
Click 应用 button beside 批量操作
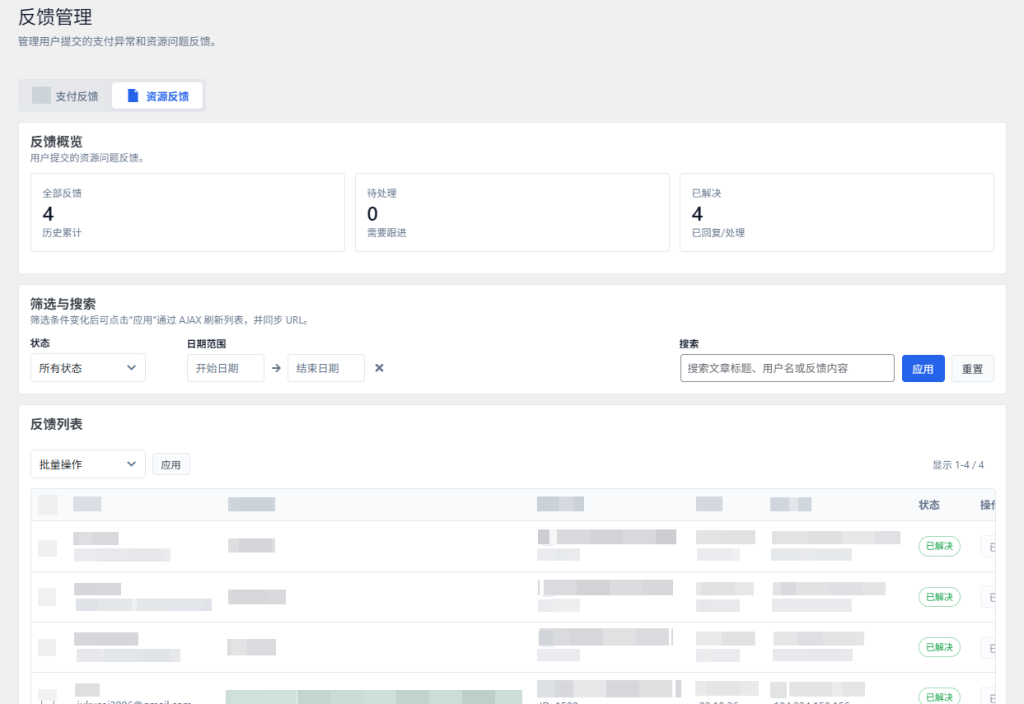coord(171,465)
